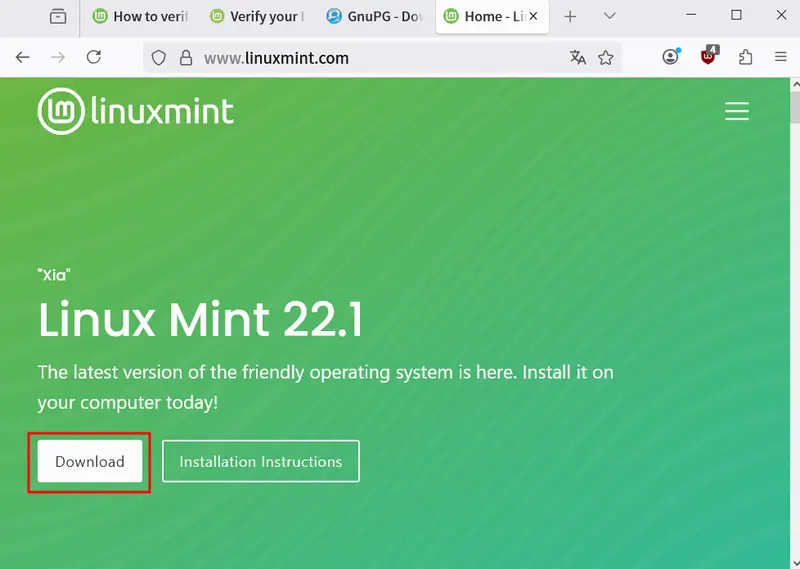Translate this page icon
Screen dimensions: 800x569
578,57
